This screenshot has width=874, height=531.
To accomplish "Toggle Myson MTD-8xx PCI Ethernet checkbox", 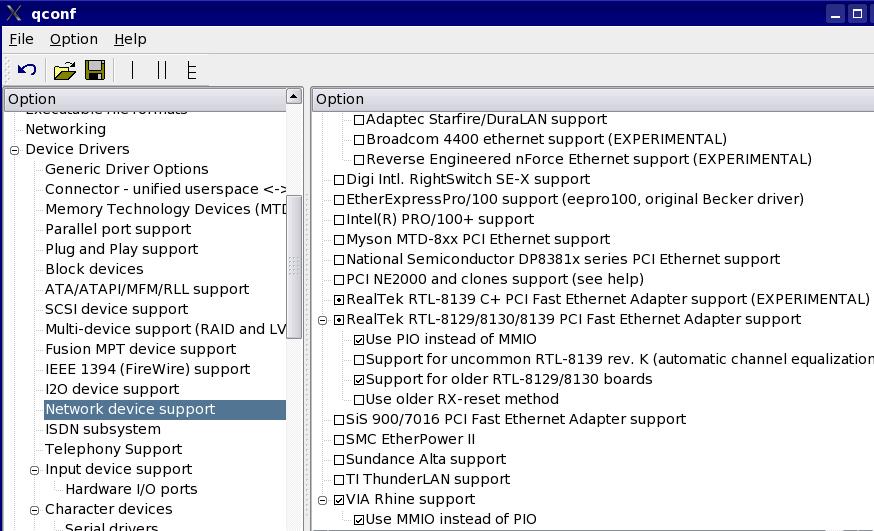I will pyautogui.click(x=339, y=240).
